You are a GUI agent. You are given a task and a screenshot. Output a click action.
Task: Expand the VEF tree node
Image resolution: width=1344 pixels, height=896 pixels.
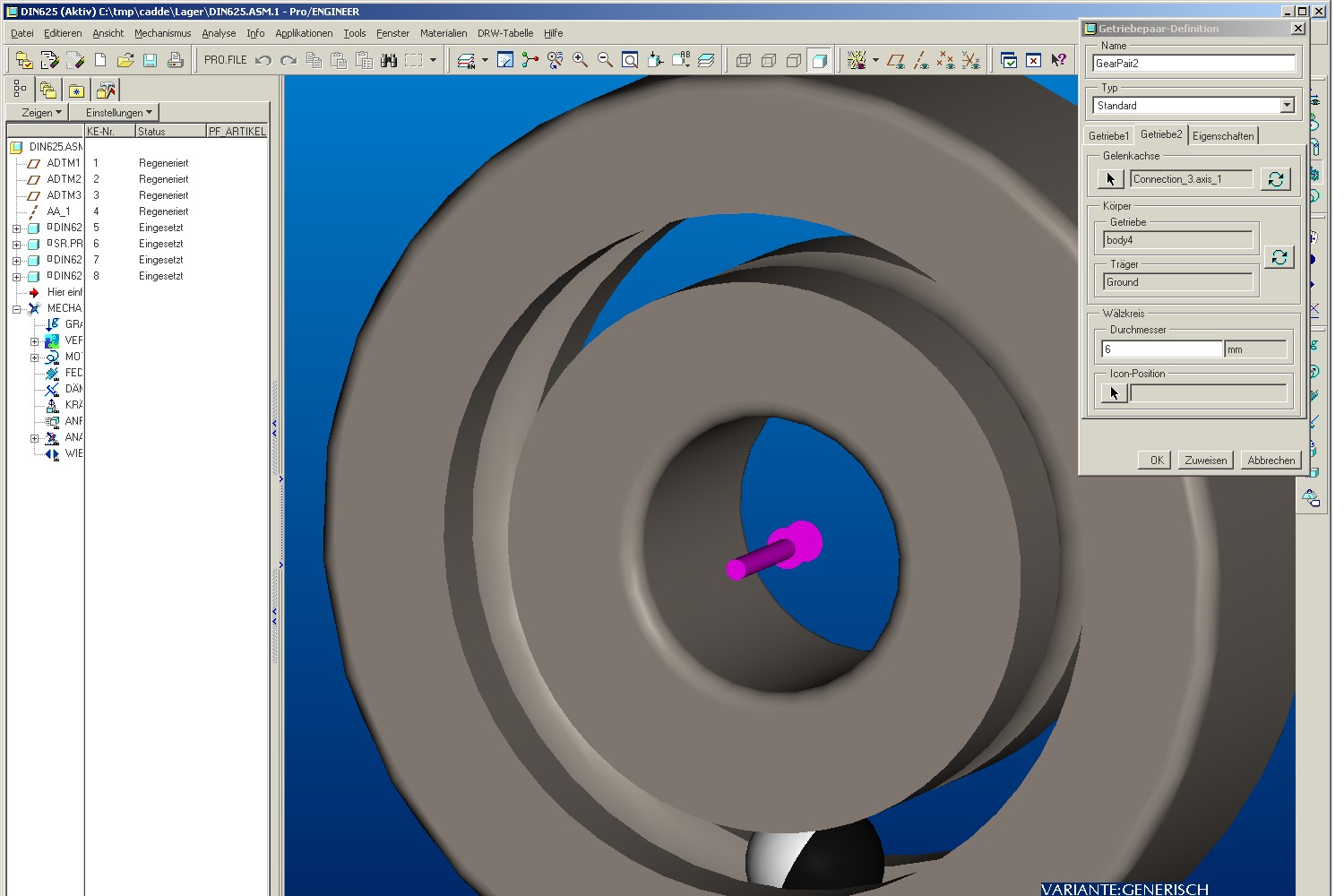click(x=34, y=341)
